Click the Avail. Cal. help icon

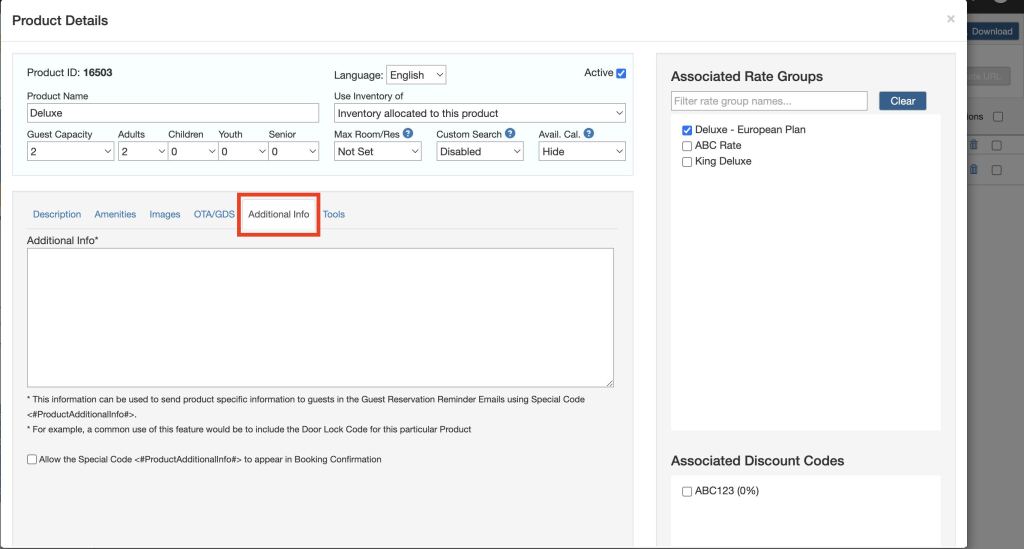click(589, 134)
